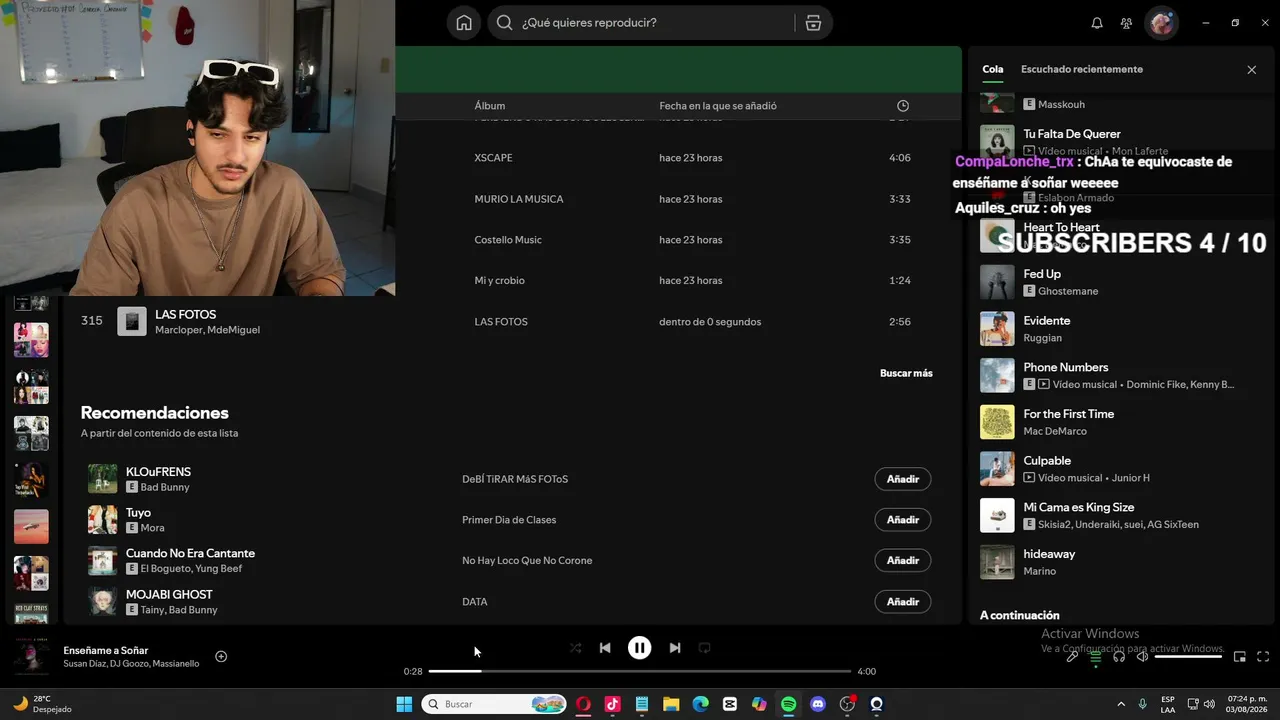Click Buscar más link
1280x720 pixels.
coord(906,373)
